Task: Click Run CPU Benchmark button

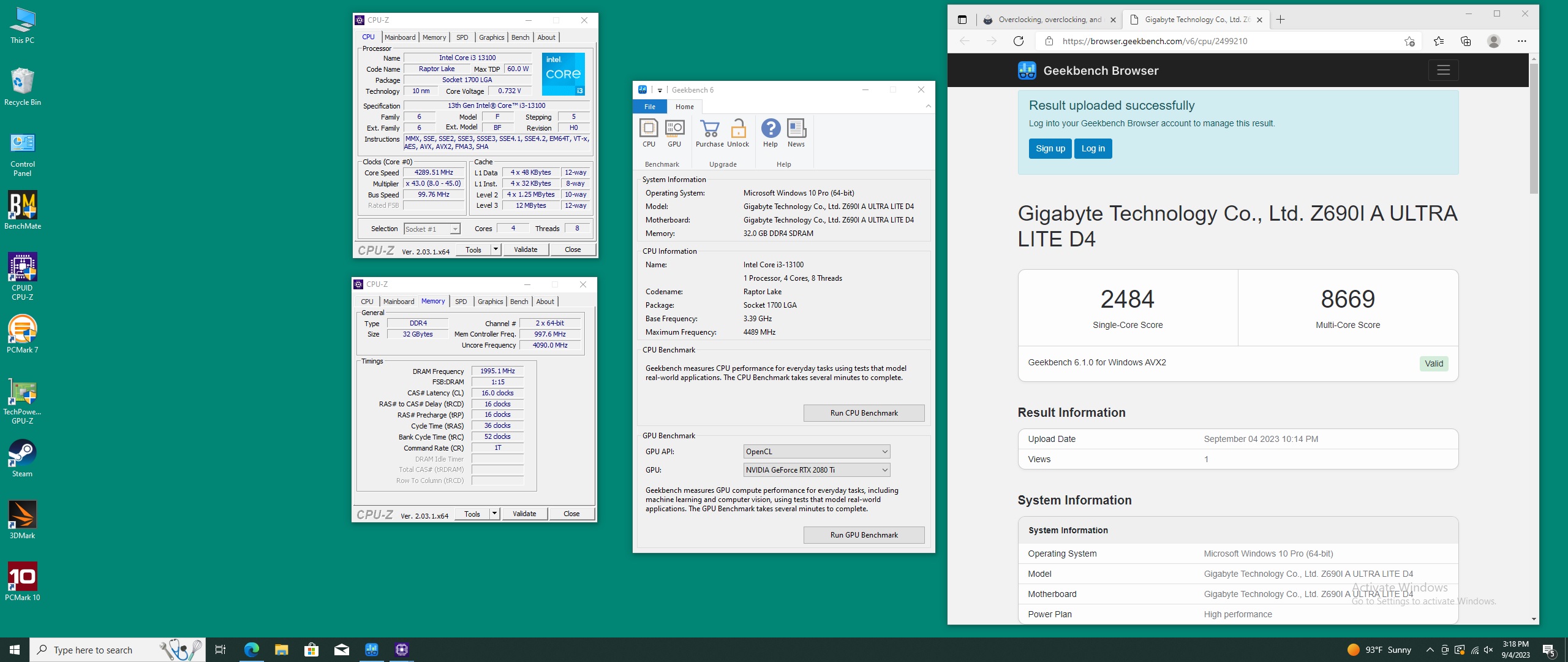Action: click(x=864, y=413)
